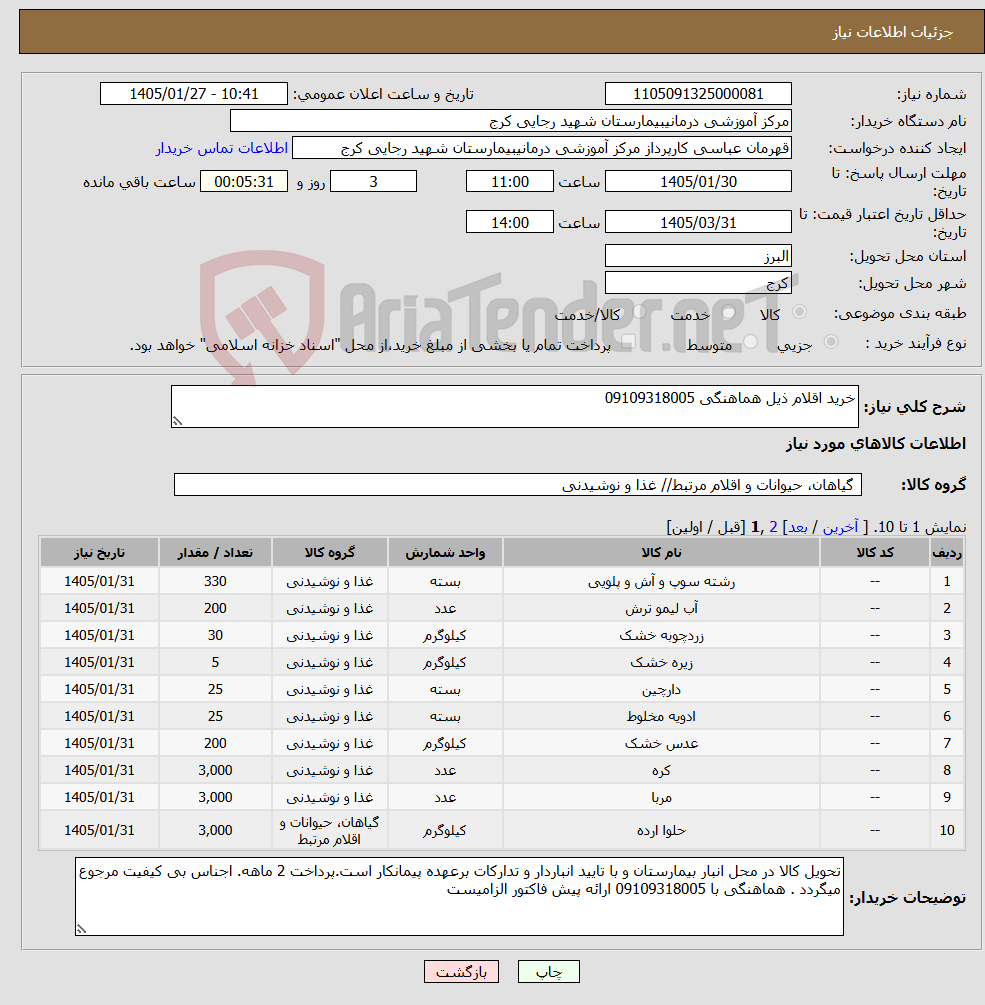
Task: Select row زردچوبه خشک
Action: point(501,635)
